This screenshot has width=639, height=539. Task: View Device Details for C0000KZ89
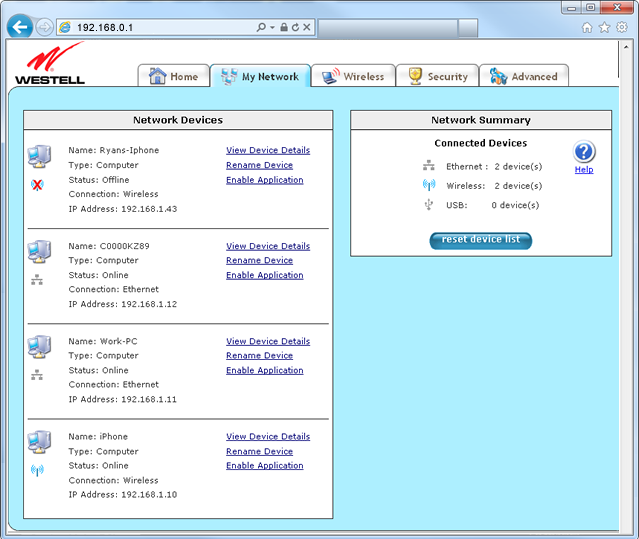268,246
